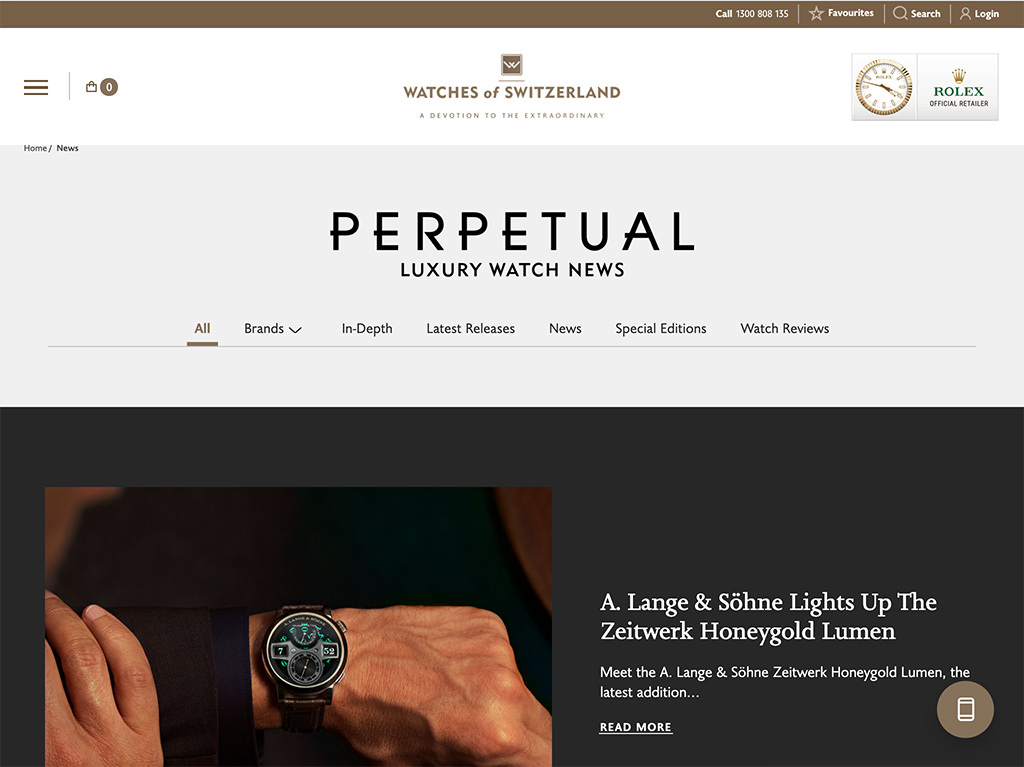Click the Search magnifier icon
1024x767 pixels.
coord(900,13)
